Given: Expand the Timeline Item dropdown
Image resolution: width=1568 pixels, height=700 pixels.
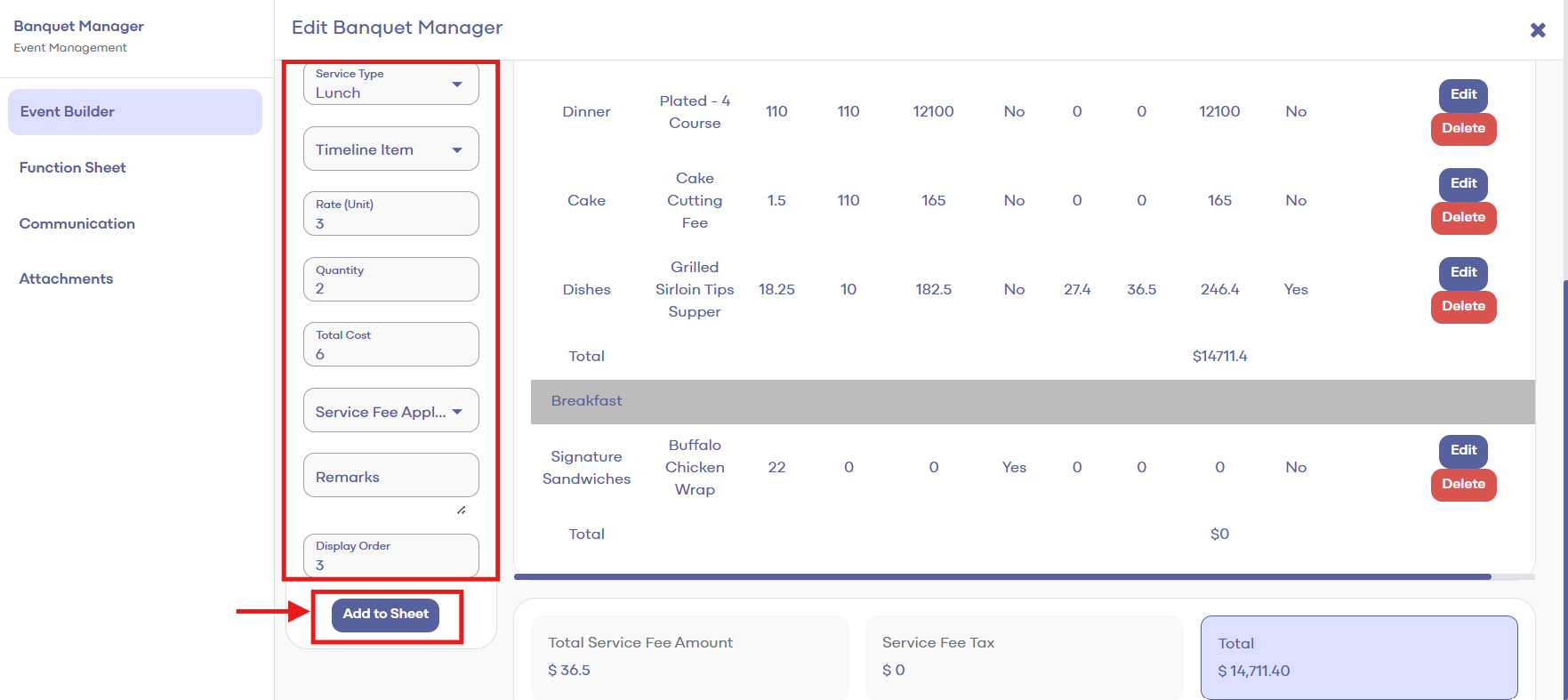Looking at the screenshot, I should point(390,149).
